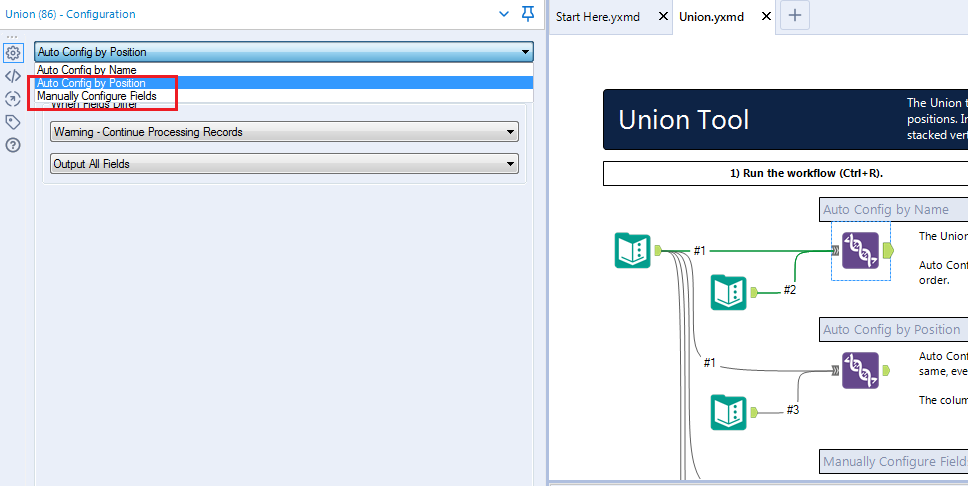Click the Manually Configure Fields container header
Viewport: 968px width, 486px height.
893,461
